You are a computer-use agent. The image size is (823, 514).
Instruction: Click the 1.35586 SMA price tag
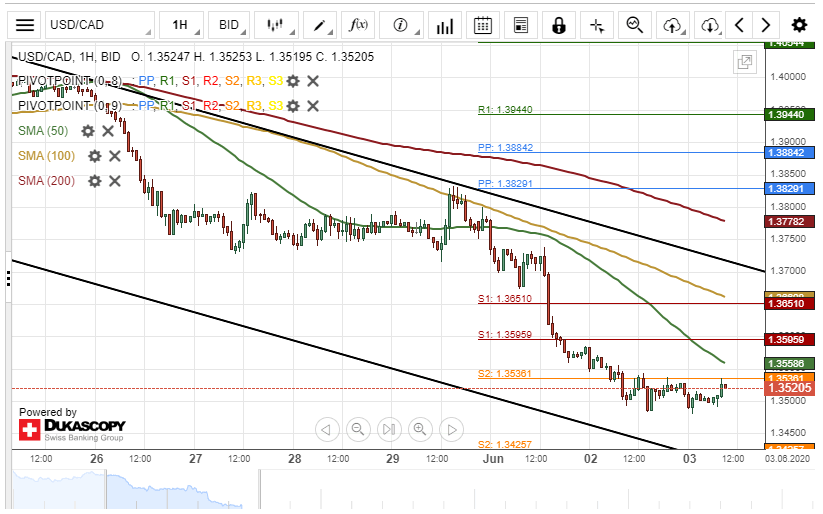(789, 363)
